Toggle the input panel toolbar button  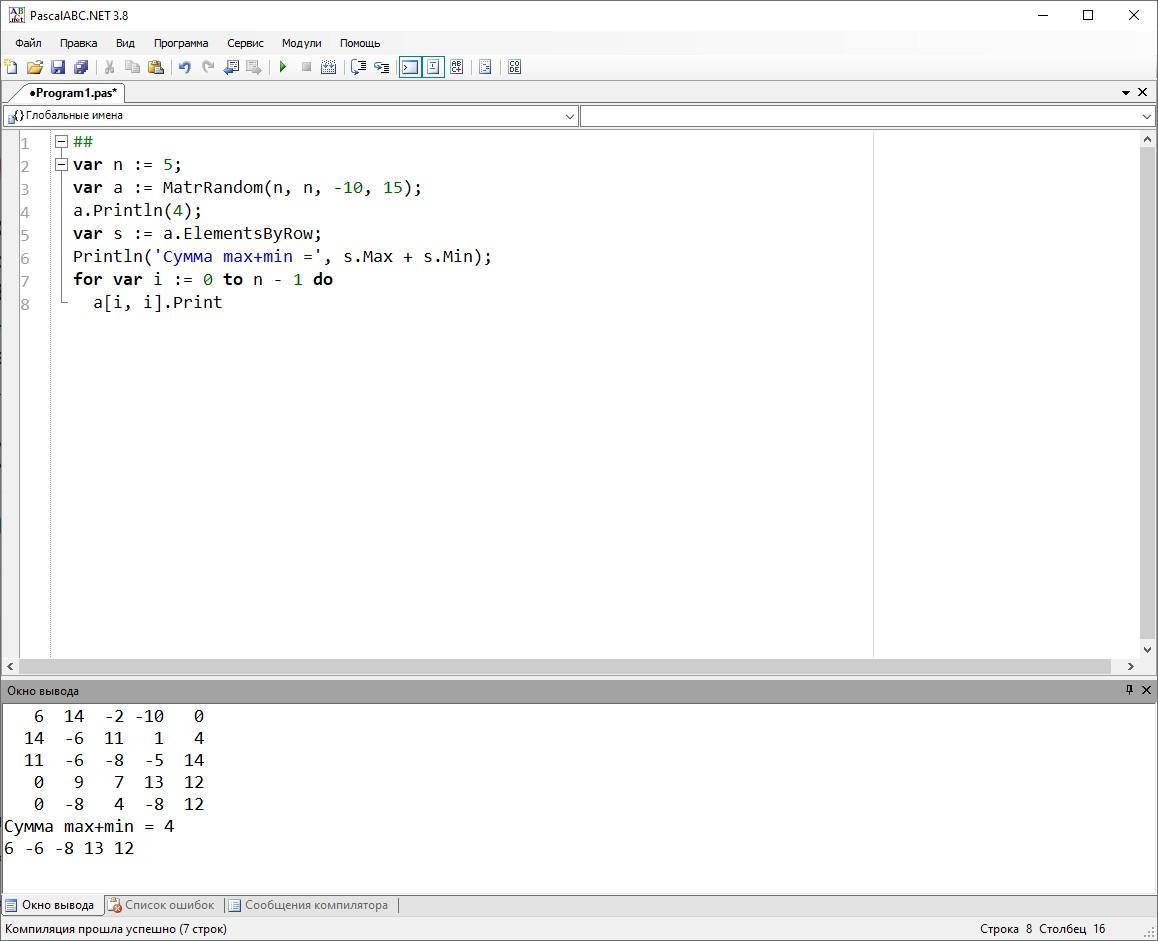point(434,67)
